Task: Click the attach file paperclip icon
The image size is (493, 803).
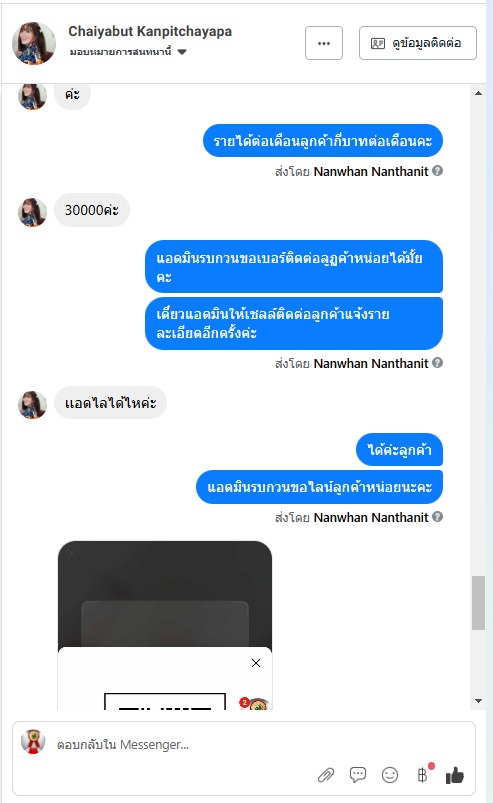Action: pos(326,775)
